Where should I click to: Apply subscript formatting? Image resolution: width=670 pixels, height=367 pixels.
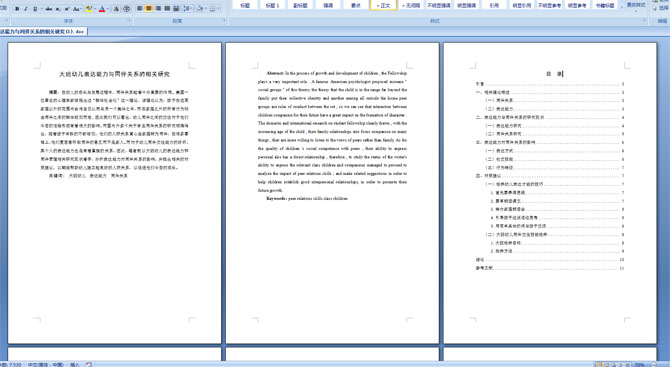[58, 9]
